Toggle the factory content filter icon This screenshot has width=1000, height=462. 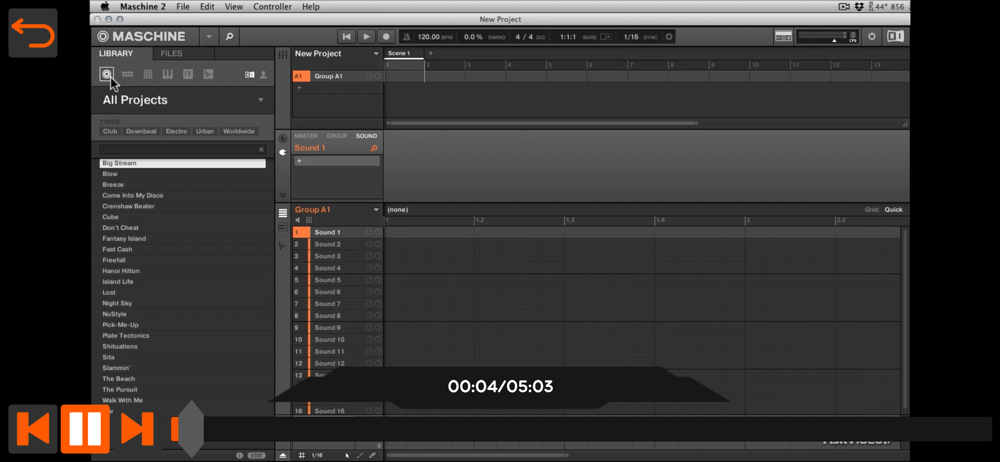click(249, 75)
